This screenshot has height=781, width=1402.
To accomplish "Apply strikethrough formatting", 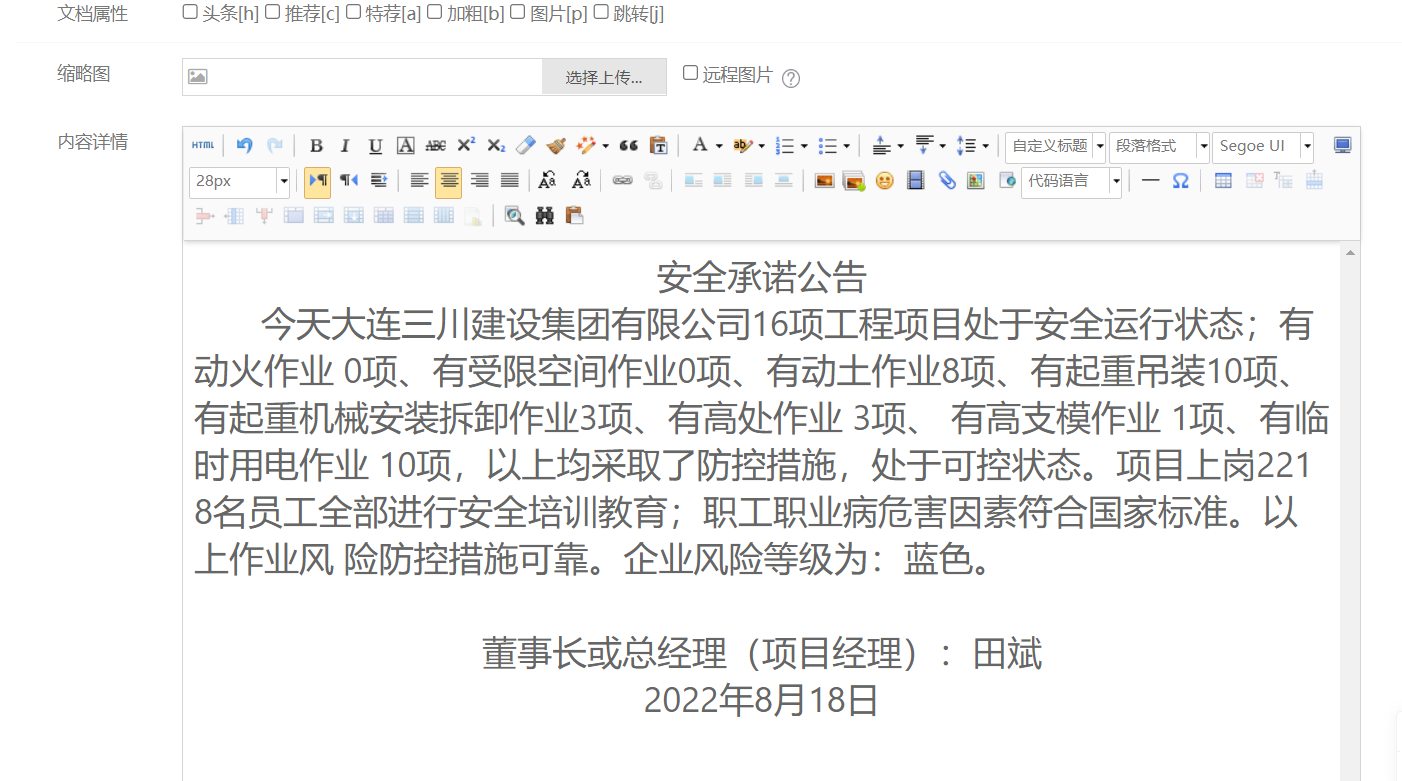I will (x=436, y=146).
